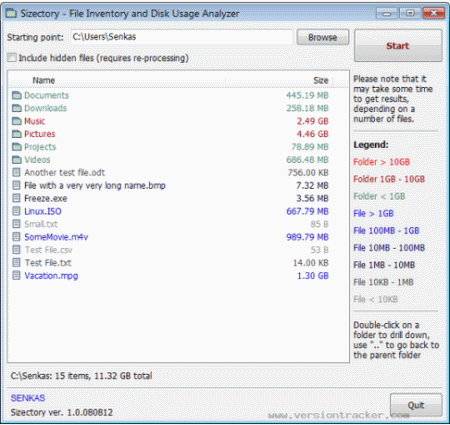Select the Projects folder name
This screenshot has height=425, width=450.
point(40,147)
